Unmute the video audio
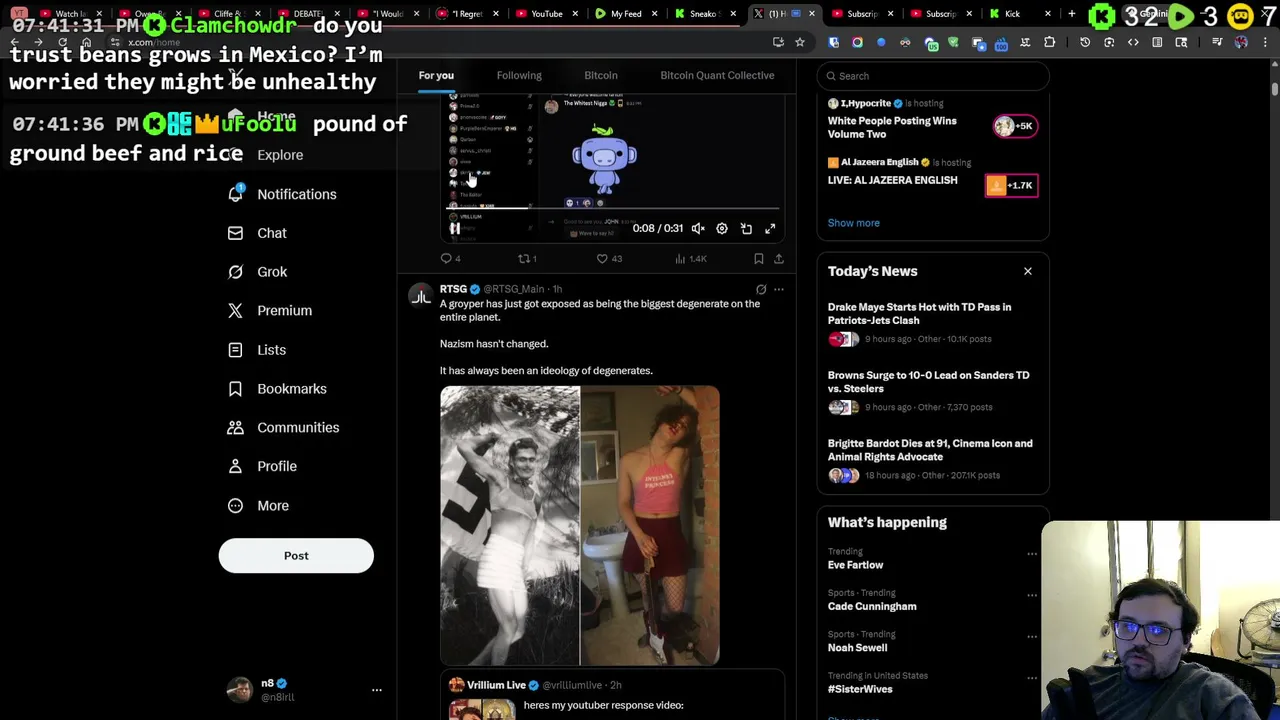 pos(698,229)
